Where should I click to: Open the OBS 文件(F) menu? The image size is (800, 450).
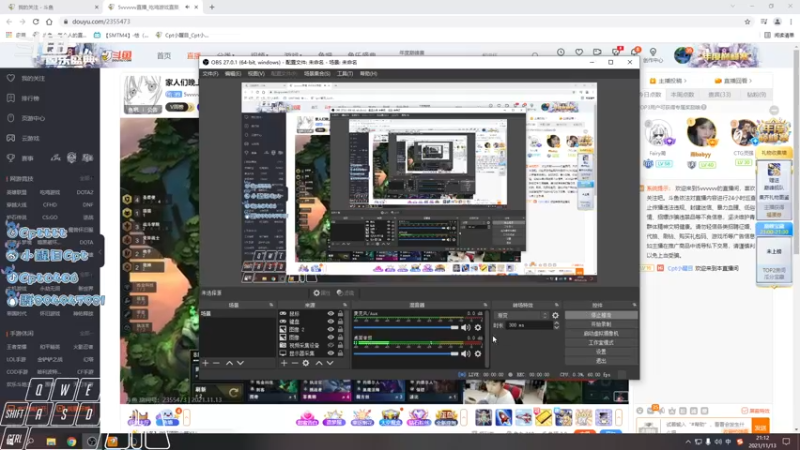click(x=210, y=73)
